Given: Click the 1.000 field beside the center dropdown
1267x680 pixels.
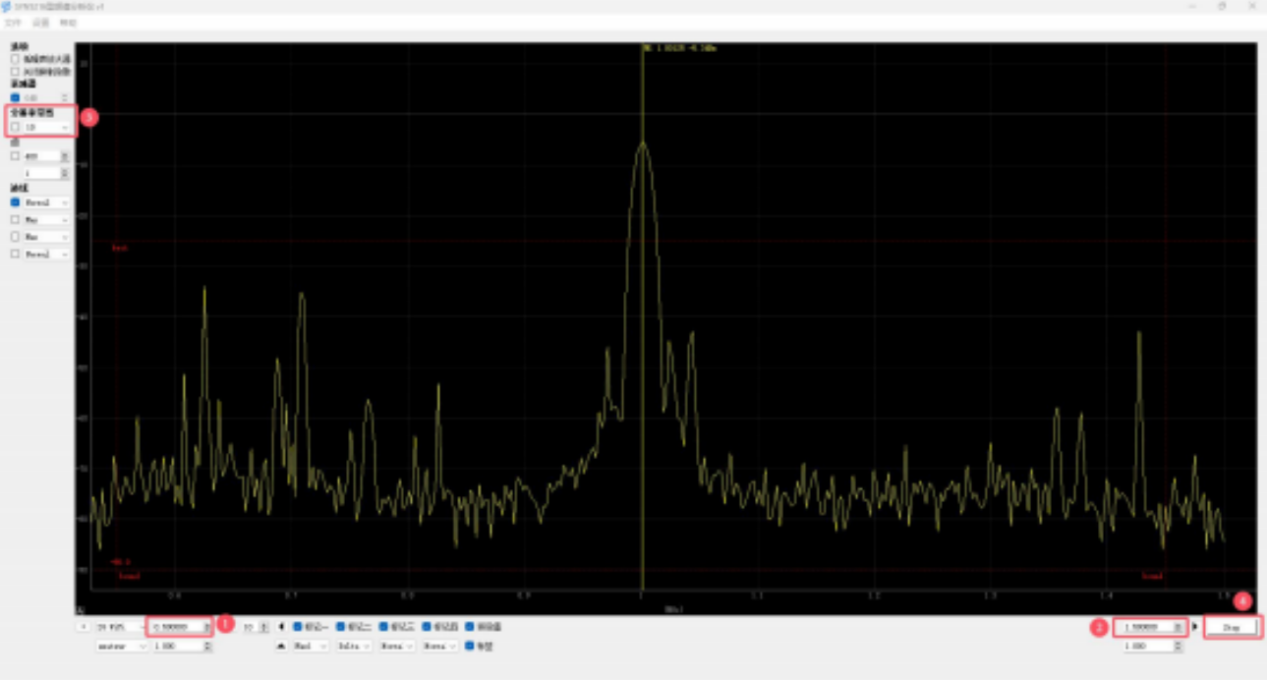Looking at the screenshot, I should 181,646.
